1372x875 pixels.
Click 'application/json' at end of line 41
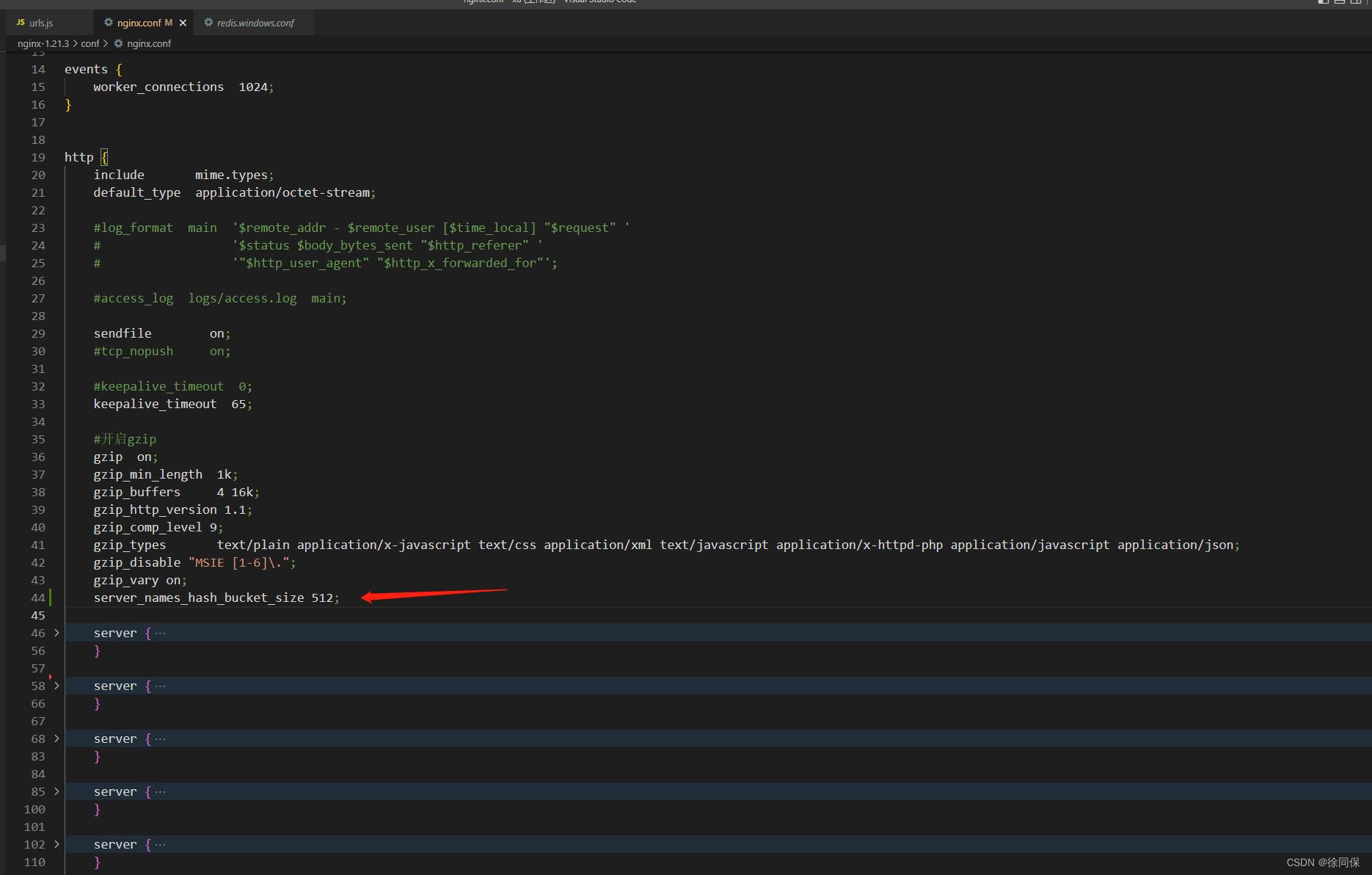1175,545
